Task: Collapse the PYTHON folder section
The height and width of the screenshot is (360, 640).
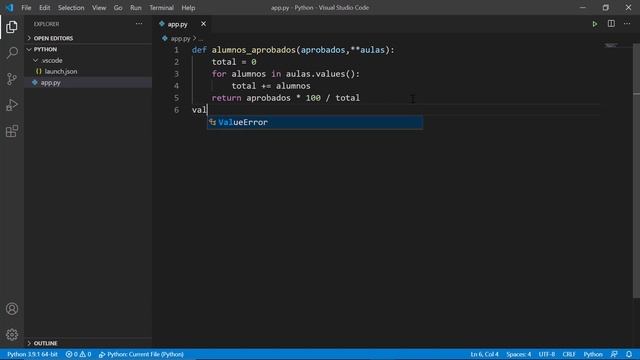Action: 45,49
